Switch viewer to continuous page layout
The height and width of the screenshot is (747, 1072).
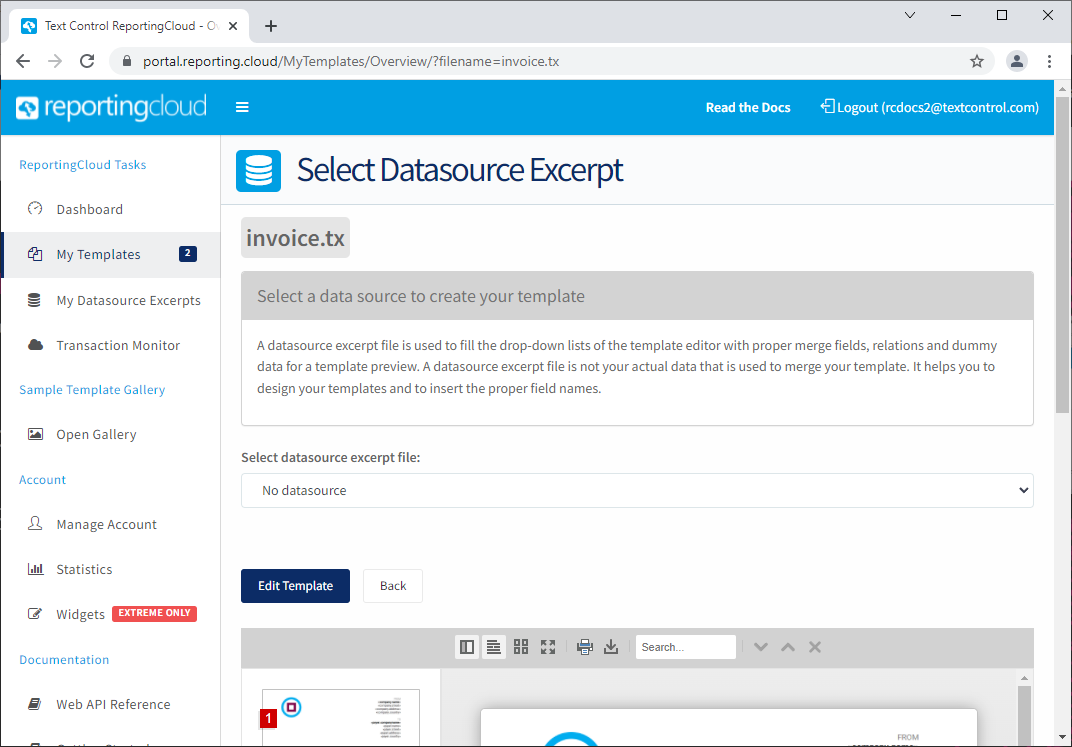coord(493,647)
